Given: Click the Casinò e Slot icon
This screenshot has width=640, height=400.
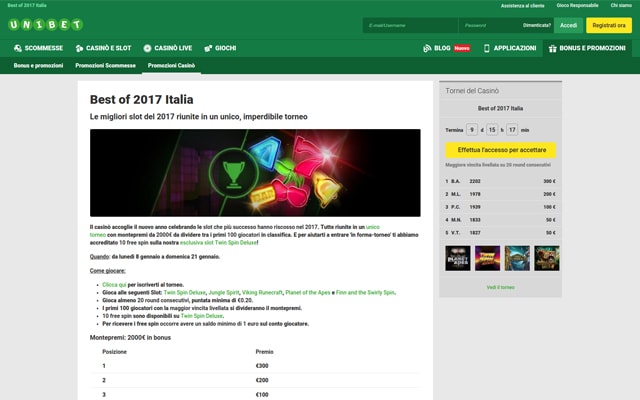Looking at the screenshot, I should point(79,48).
